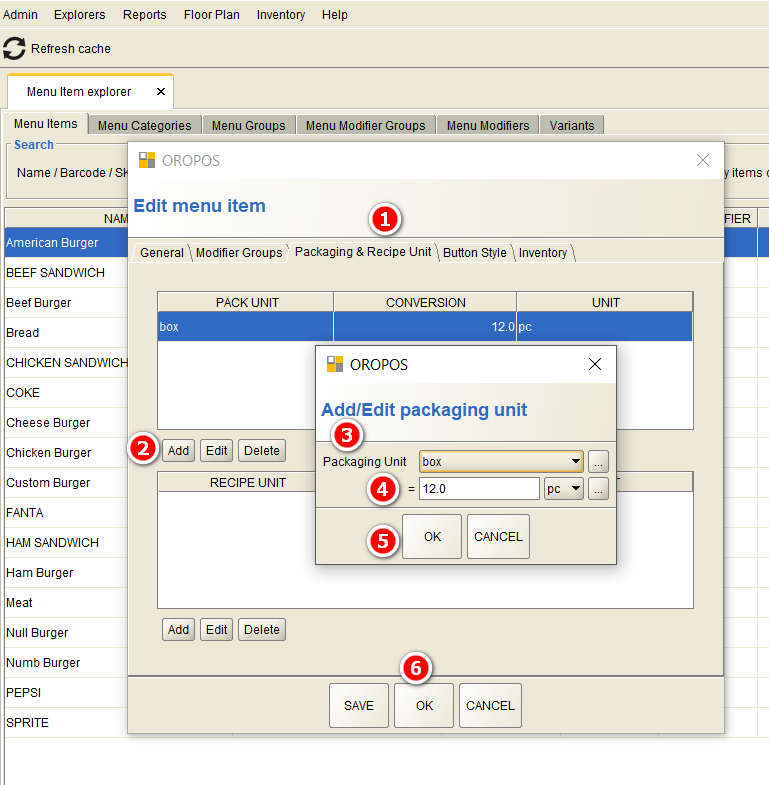
Task: Cancel the Add/Edit packaging unit dialog
Action: 498,536
